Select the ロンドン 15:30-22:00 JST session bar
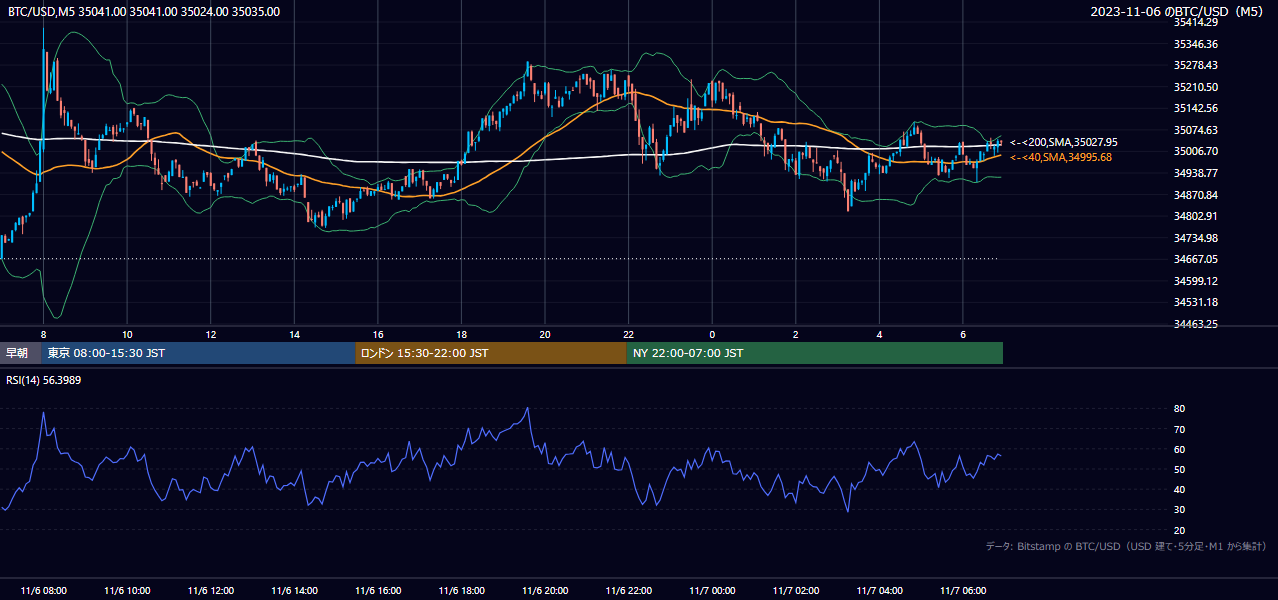The width and height of the screenshot is (1278, 600). [x=491, y=353]
